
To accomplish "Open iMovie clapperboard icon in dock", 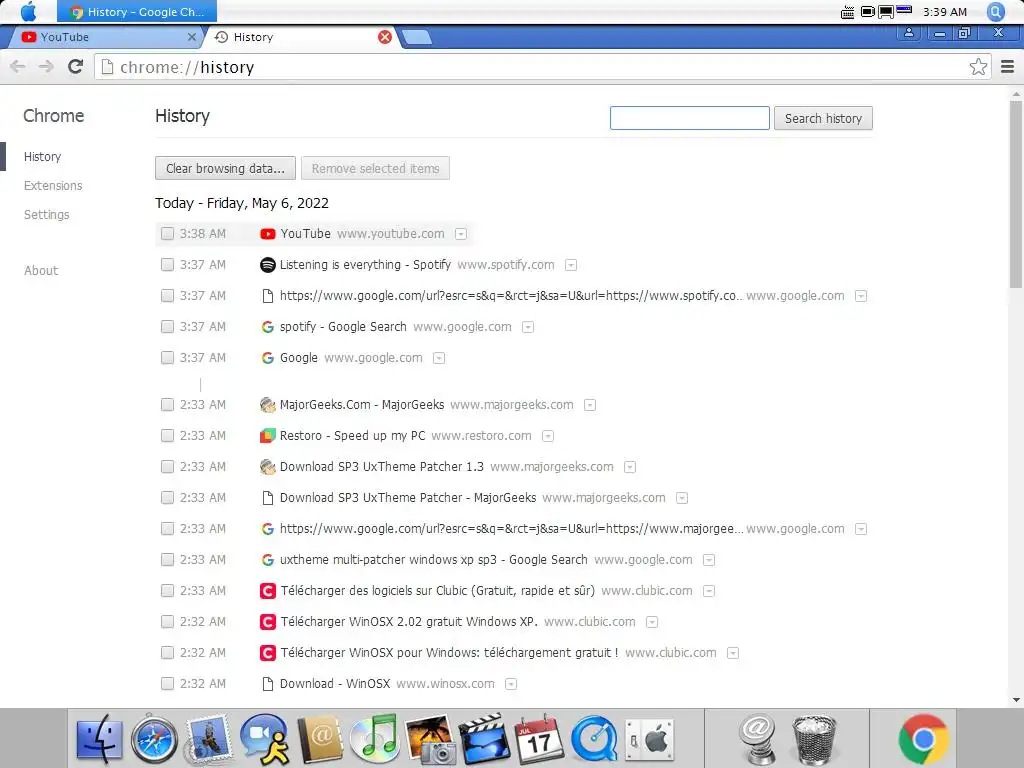I will point(484,740).
